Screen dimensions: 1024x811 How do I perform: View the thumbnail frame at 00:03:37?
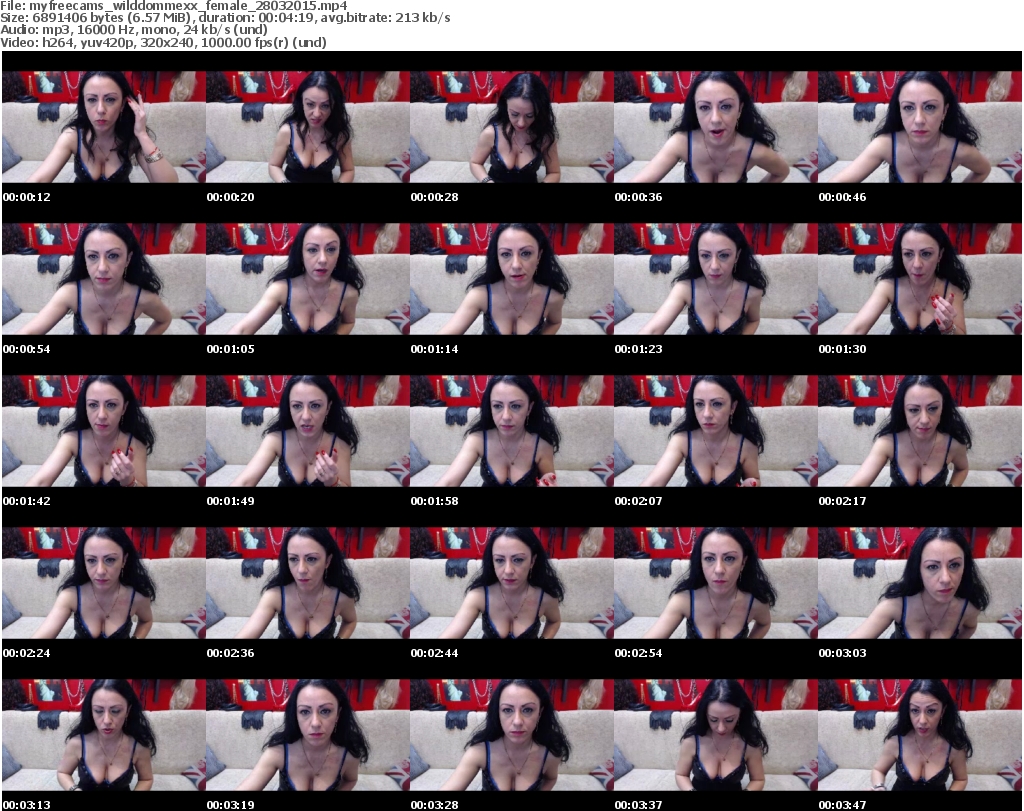pos(716,735)
